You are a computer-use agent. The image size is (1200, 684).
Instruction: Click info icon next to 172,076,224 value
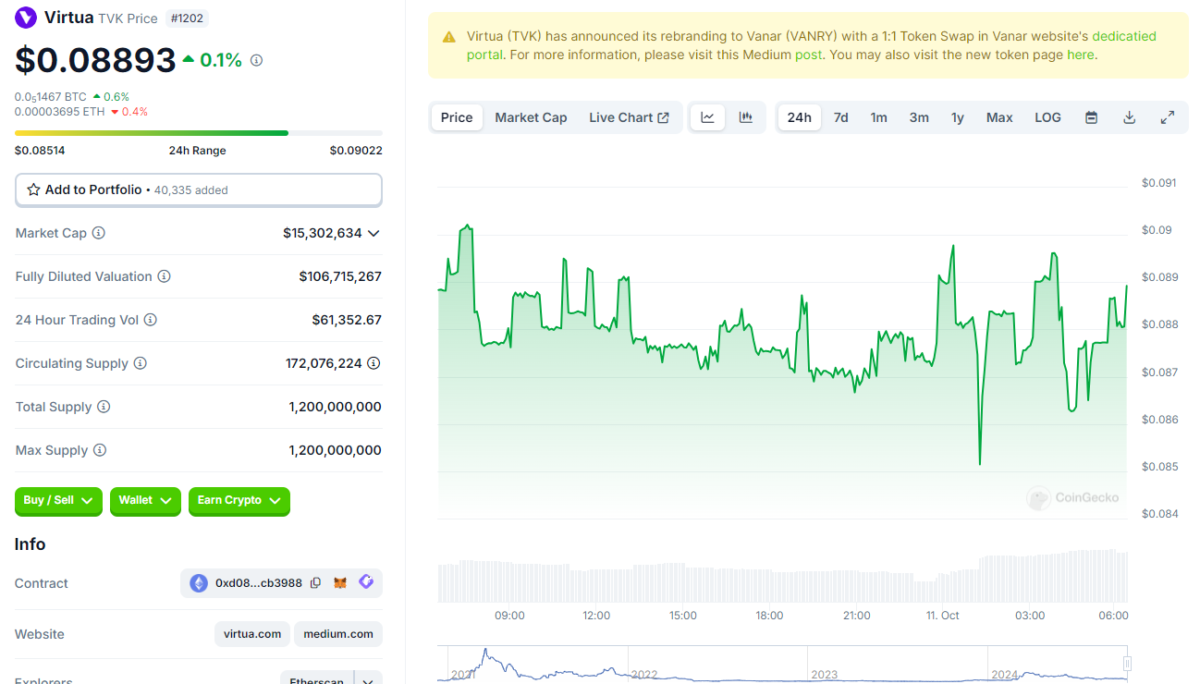(x=374, y=363)
